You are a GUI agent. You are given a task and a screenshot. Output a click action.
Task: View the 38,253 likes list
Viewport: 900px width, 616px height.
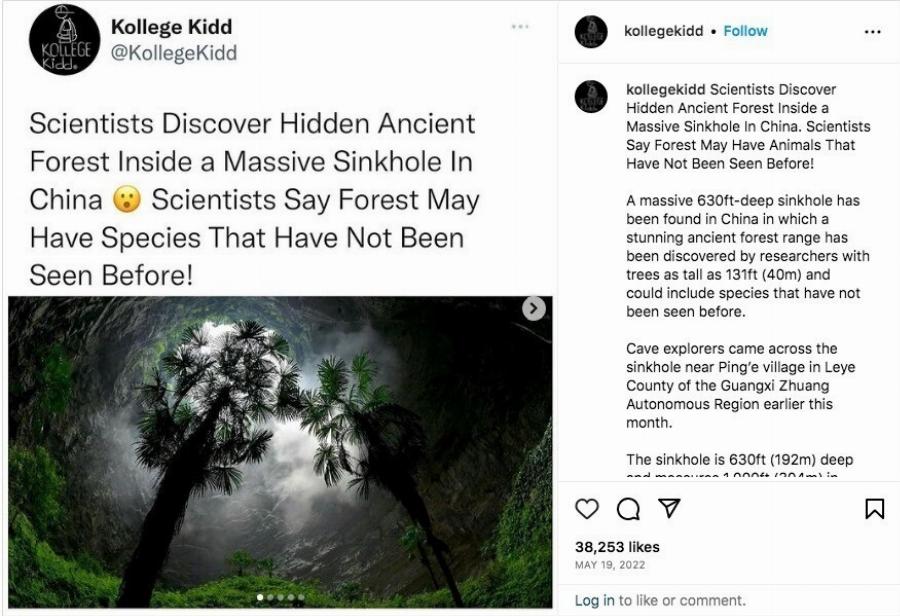pos(617,547)
